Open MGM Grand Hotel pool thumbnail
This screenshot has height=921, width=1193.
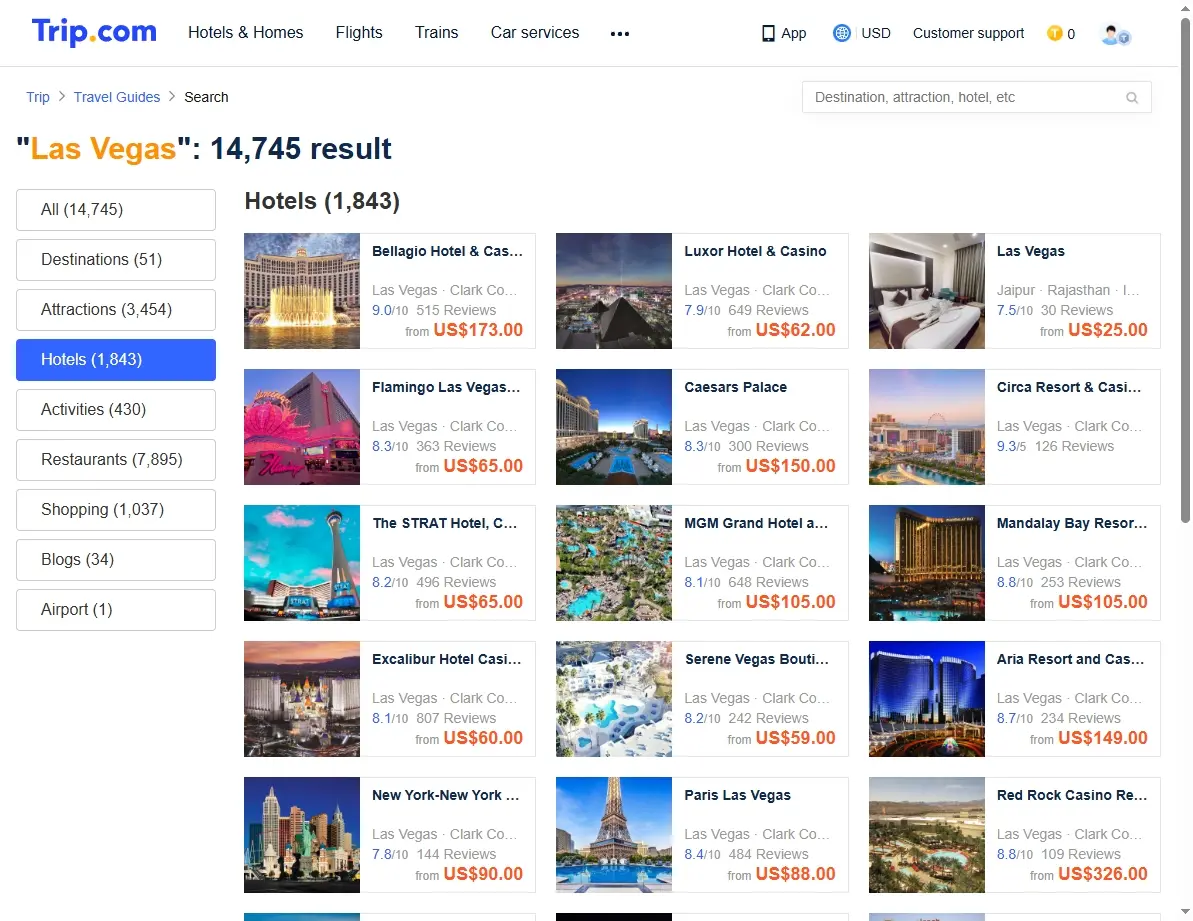pyautogui.click(x=614, y=563)
